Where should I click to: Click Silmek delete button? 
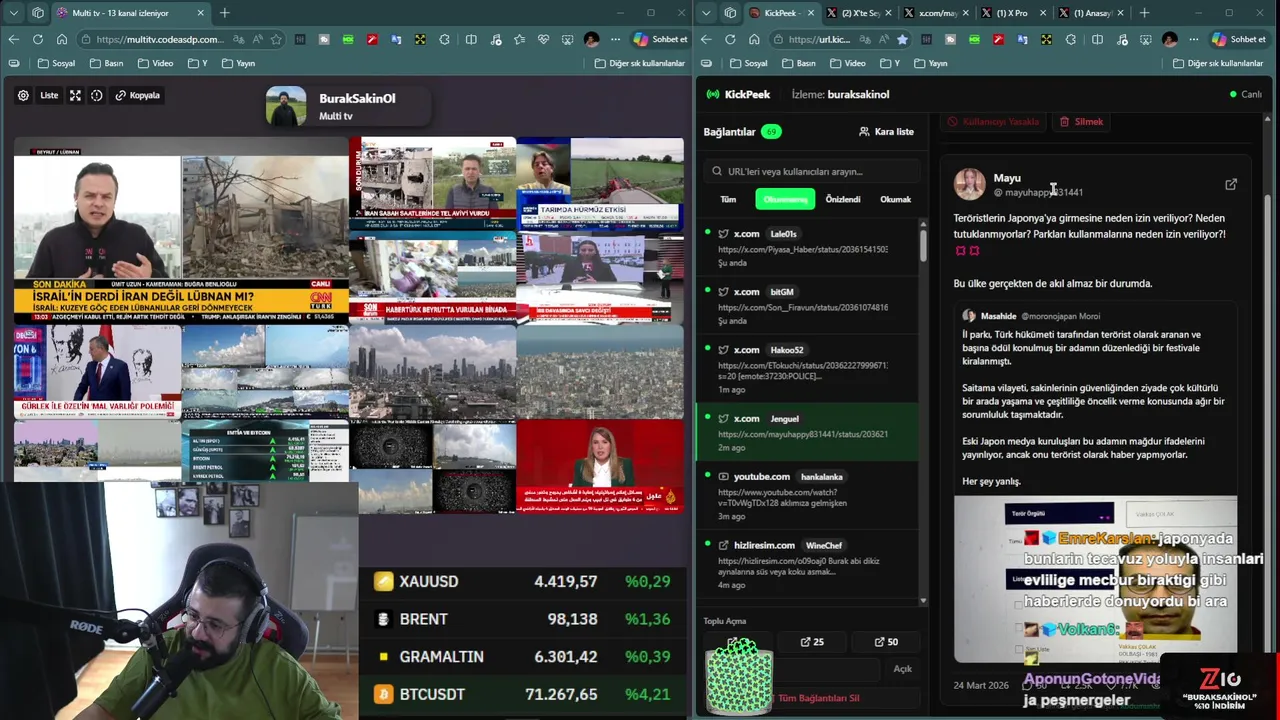pyautogui.click(x=1081, y=121)
